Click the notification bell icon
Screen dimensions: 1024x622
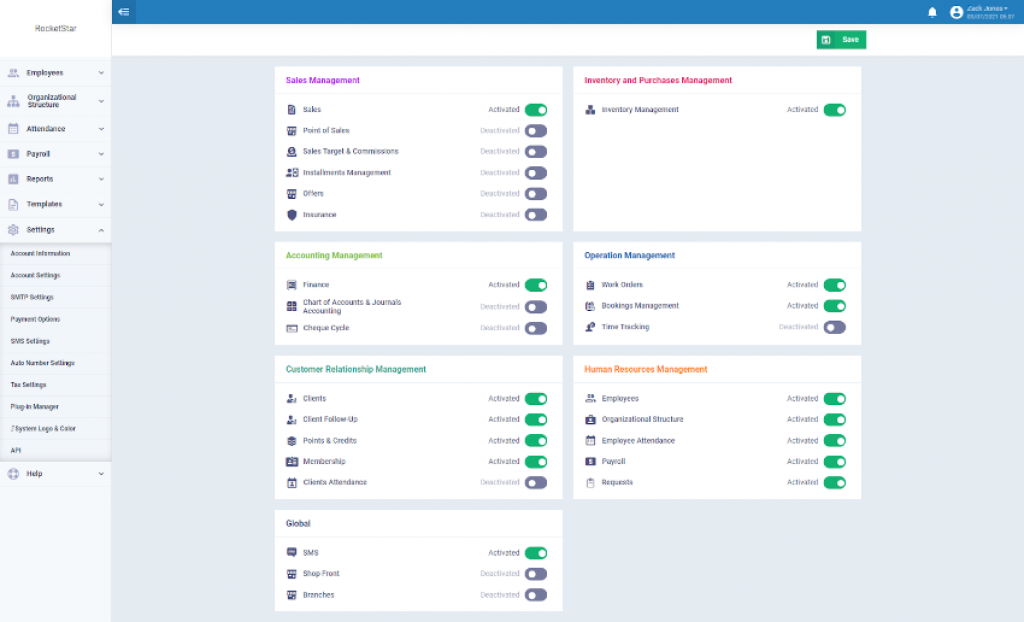[x=932, y=12]
